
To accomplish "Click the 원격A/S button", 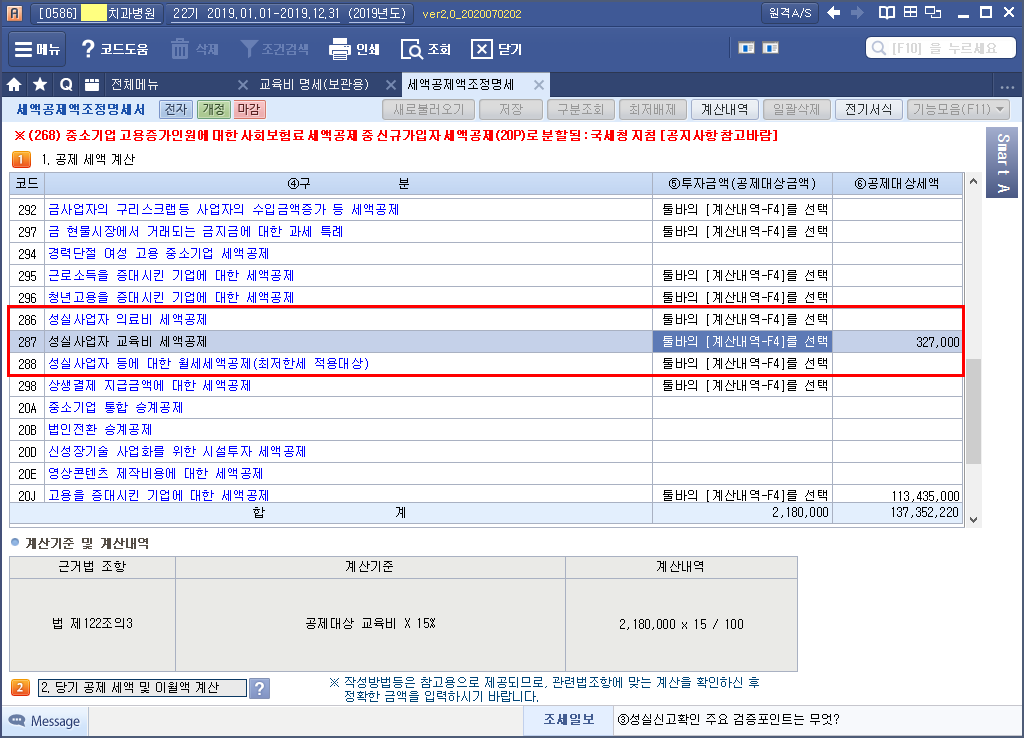I will tap(790, 13).
